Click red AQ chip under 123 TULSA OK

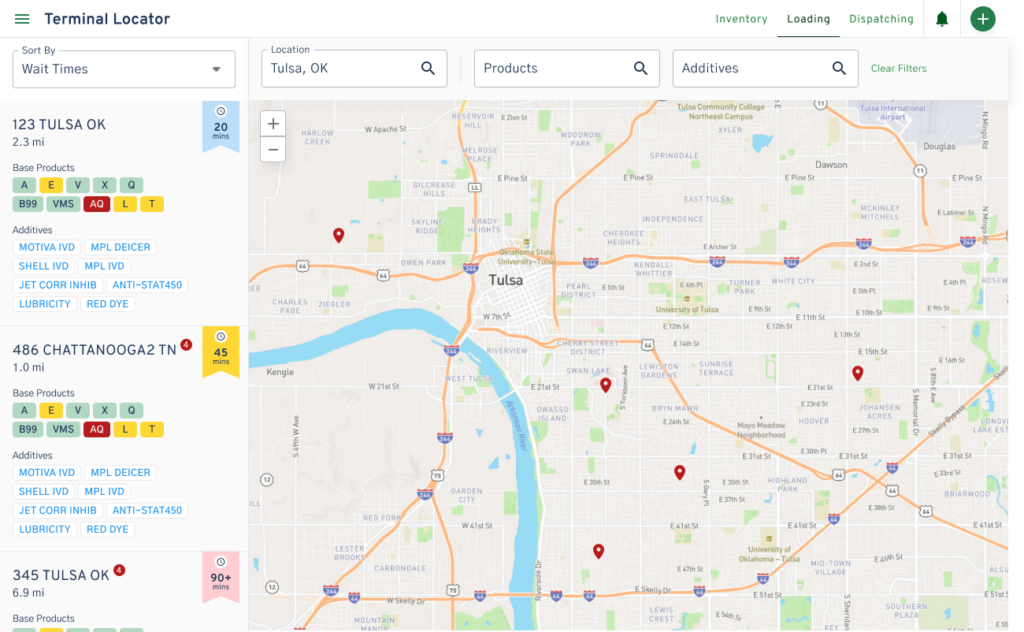point(97,204)
